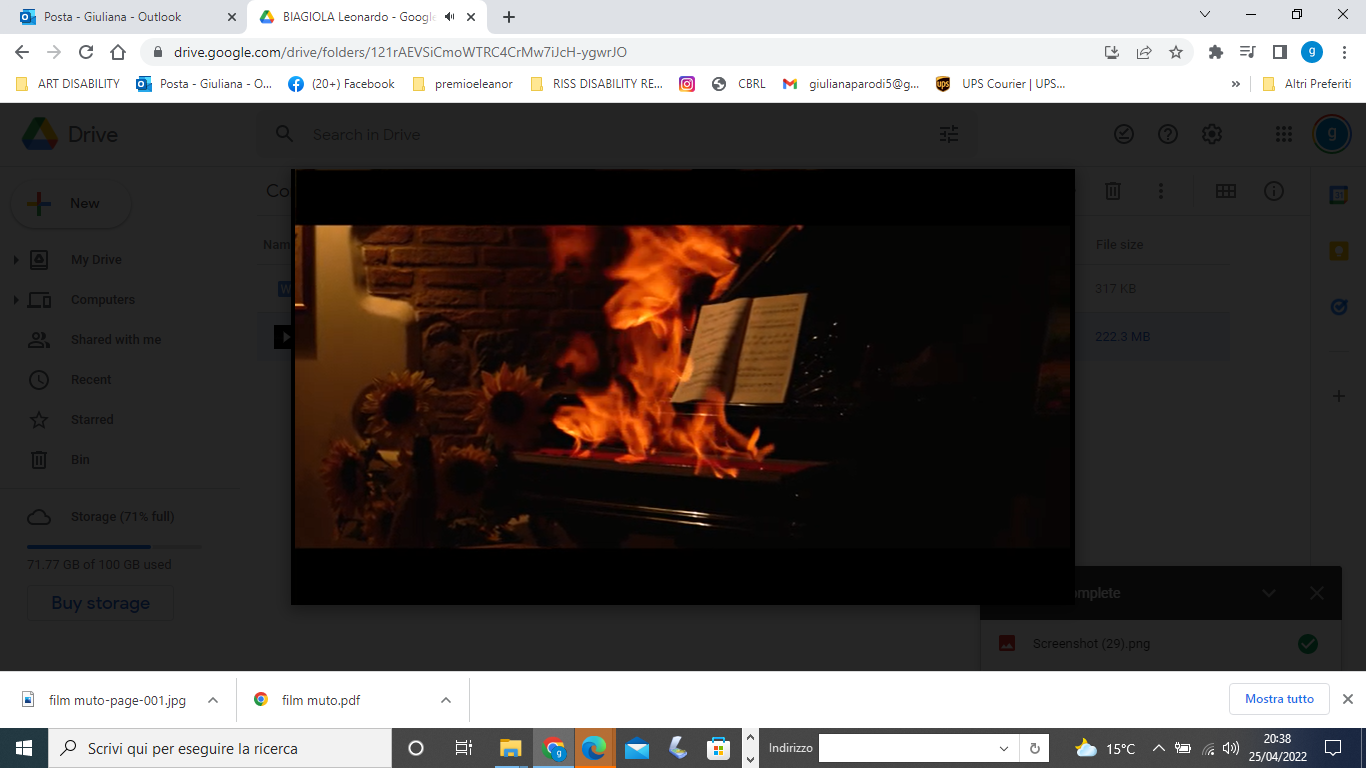
Task: Click the search filter options icon
Action: click(949, 134)
